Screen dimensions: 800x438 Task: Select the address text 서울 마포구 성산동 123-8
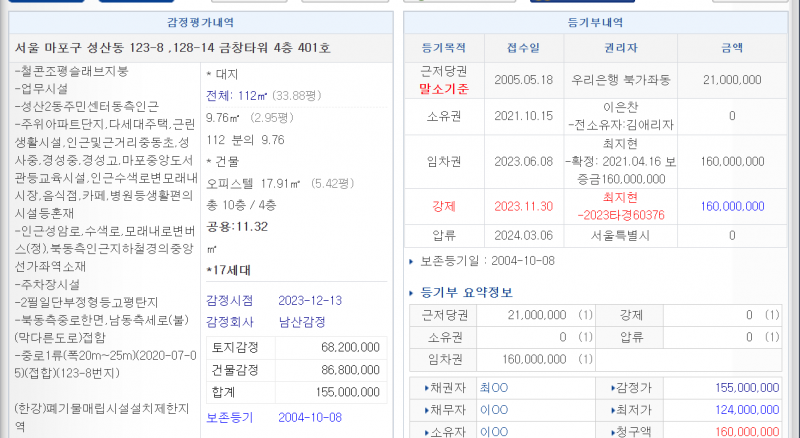89,48
